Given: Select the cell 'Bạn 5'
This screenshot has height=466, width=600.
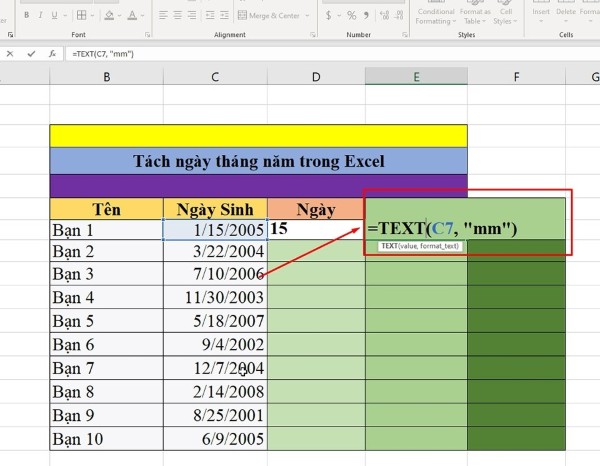Looking at the screenshot, I should pos(106,321).
